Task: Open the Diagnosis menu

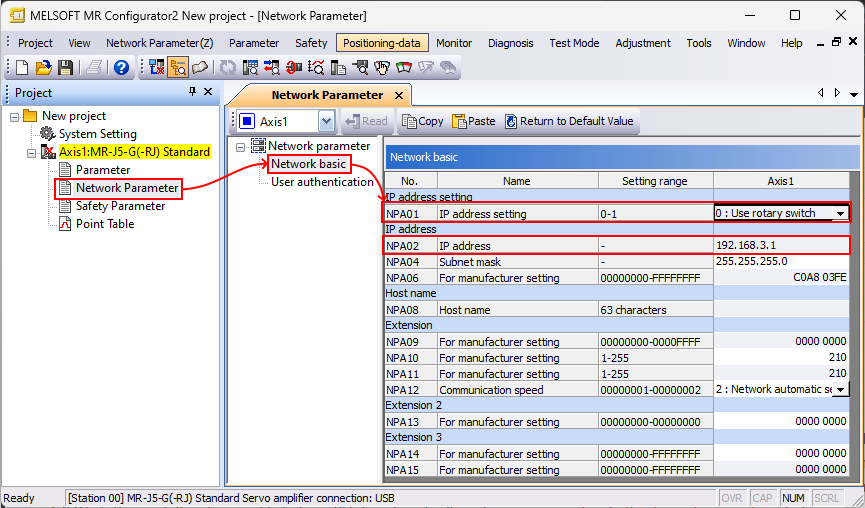Action: 511,43
